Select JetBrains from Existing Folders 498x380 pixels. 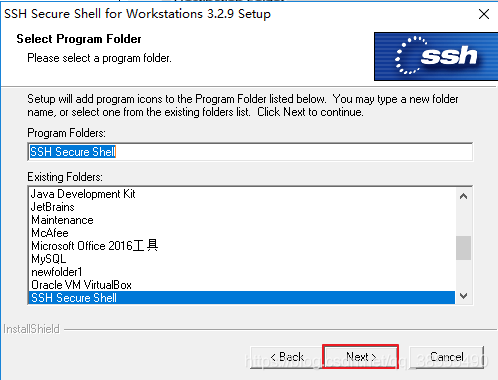pyautogui.click(x=242, y=207)
